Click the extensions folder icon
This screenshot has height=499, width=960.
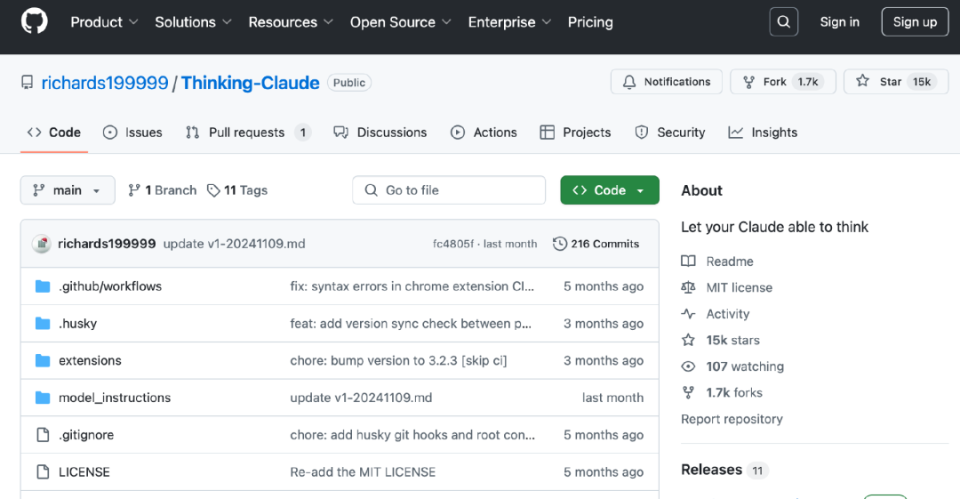click(x=43, y=361)
